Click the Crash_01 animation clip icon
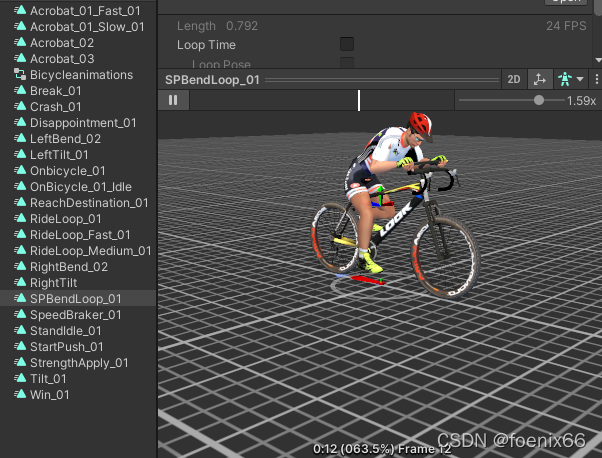Viewport: 602px width, 458px height. [x=20, y=106]
